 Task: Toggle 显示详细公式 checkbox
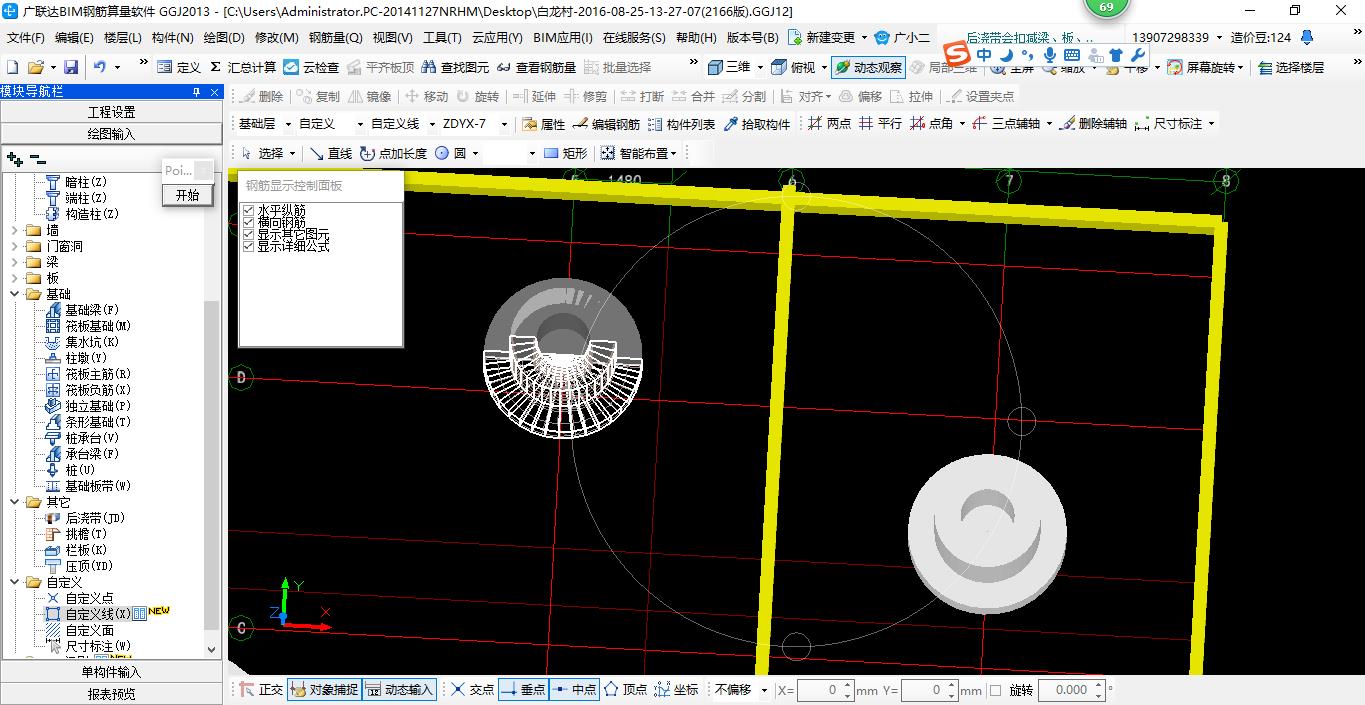[x=249, y=246]
